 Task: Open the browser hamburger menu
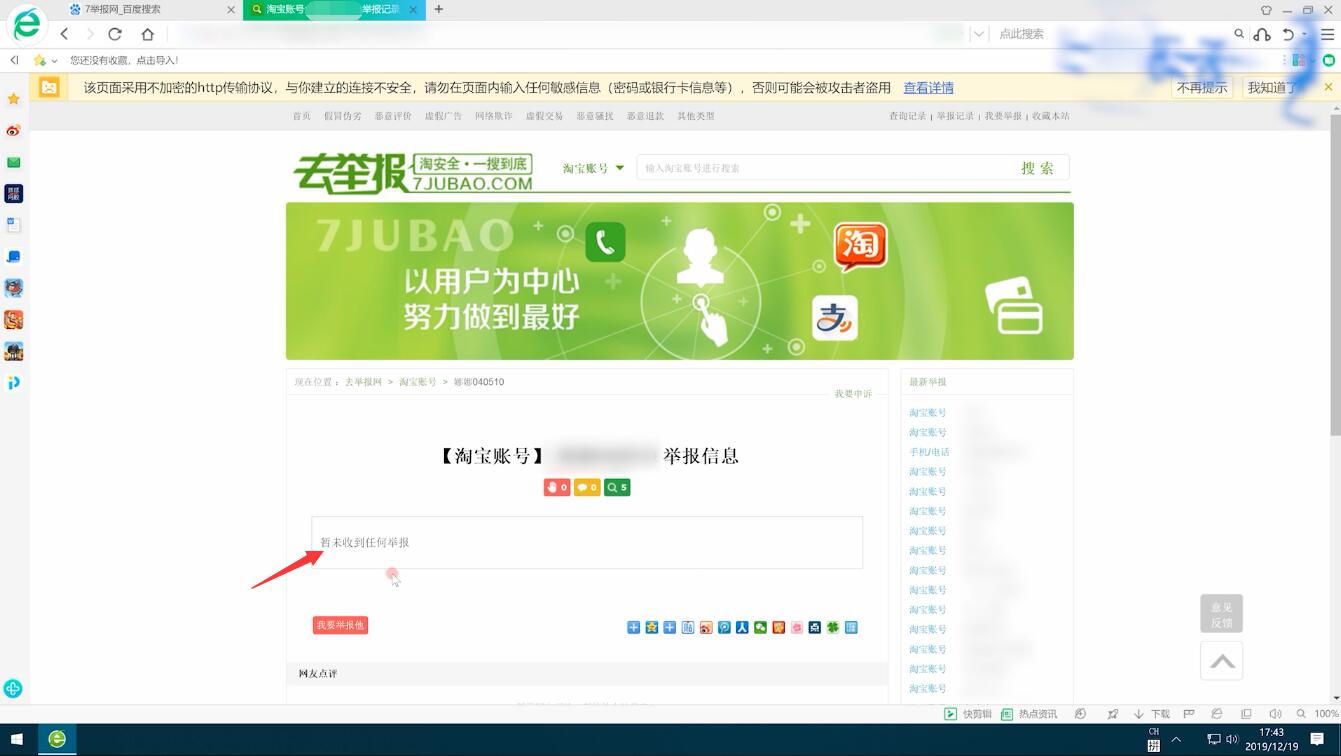[x=1327, y=34]
